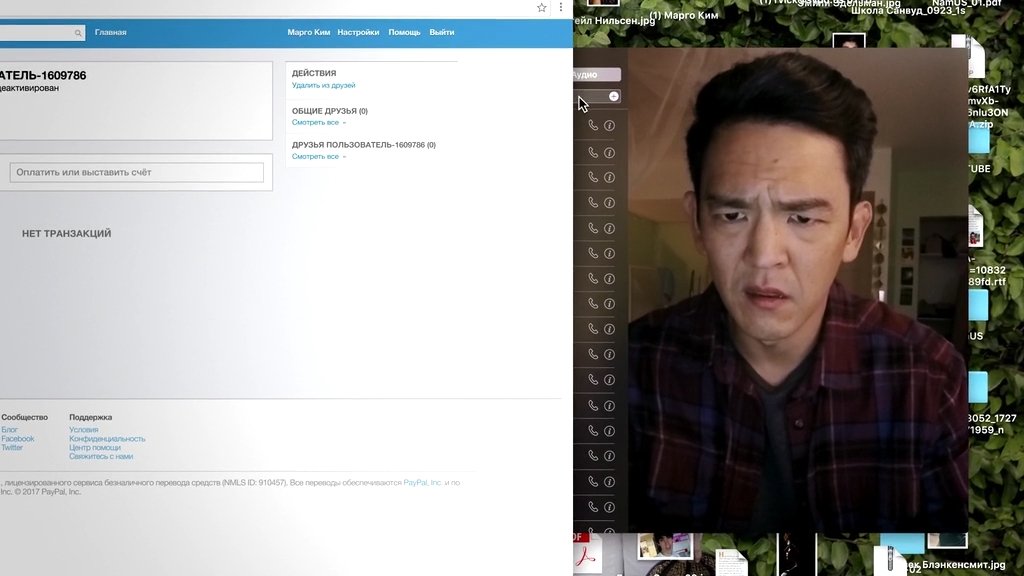Clear the FaceTime search field
Screen dimensions: 1024x576
614,96
